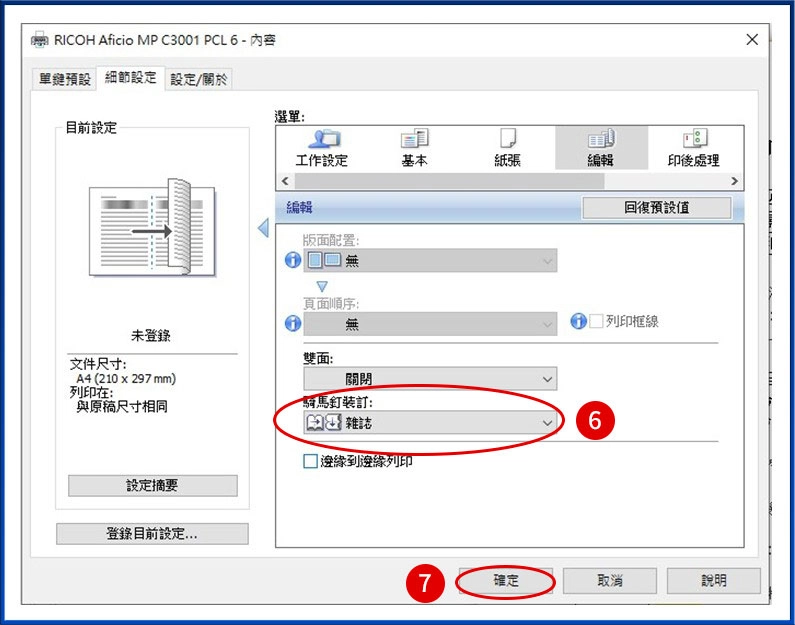The image size is (795, 625).
Task: Confirm with the 確定 button
Action: (x=506, y=580)
